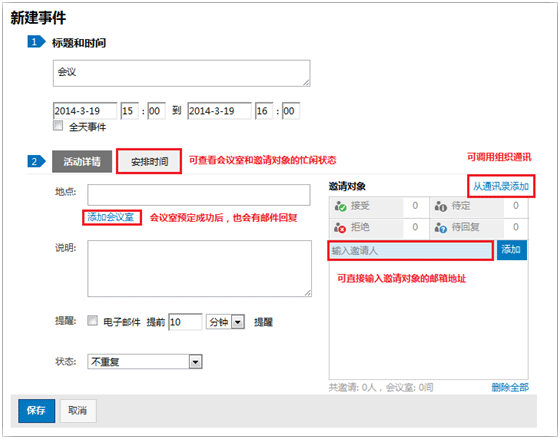Click the step 2 arrow marker
560x439 pixels.
[x=36, y=161]
